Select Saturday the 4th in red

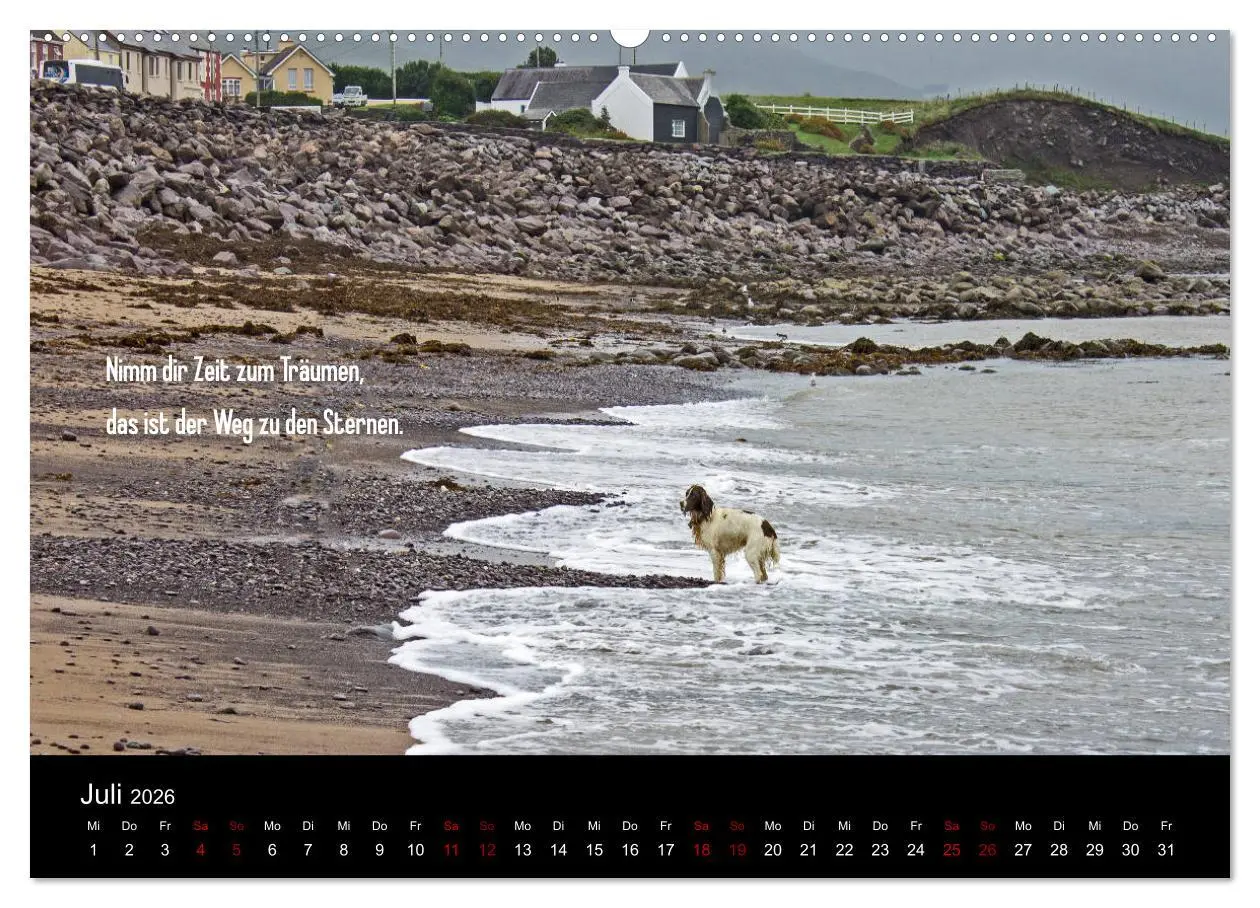200,850
